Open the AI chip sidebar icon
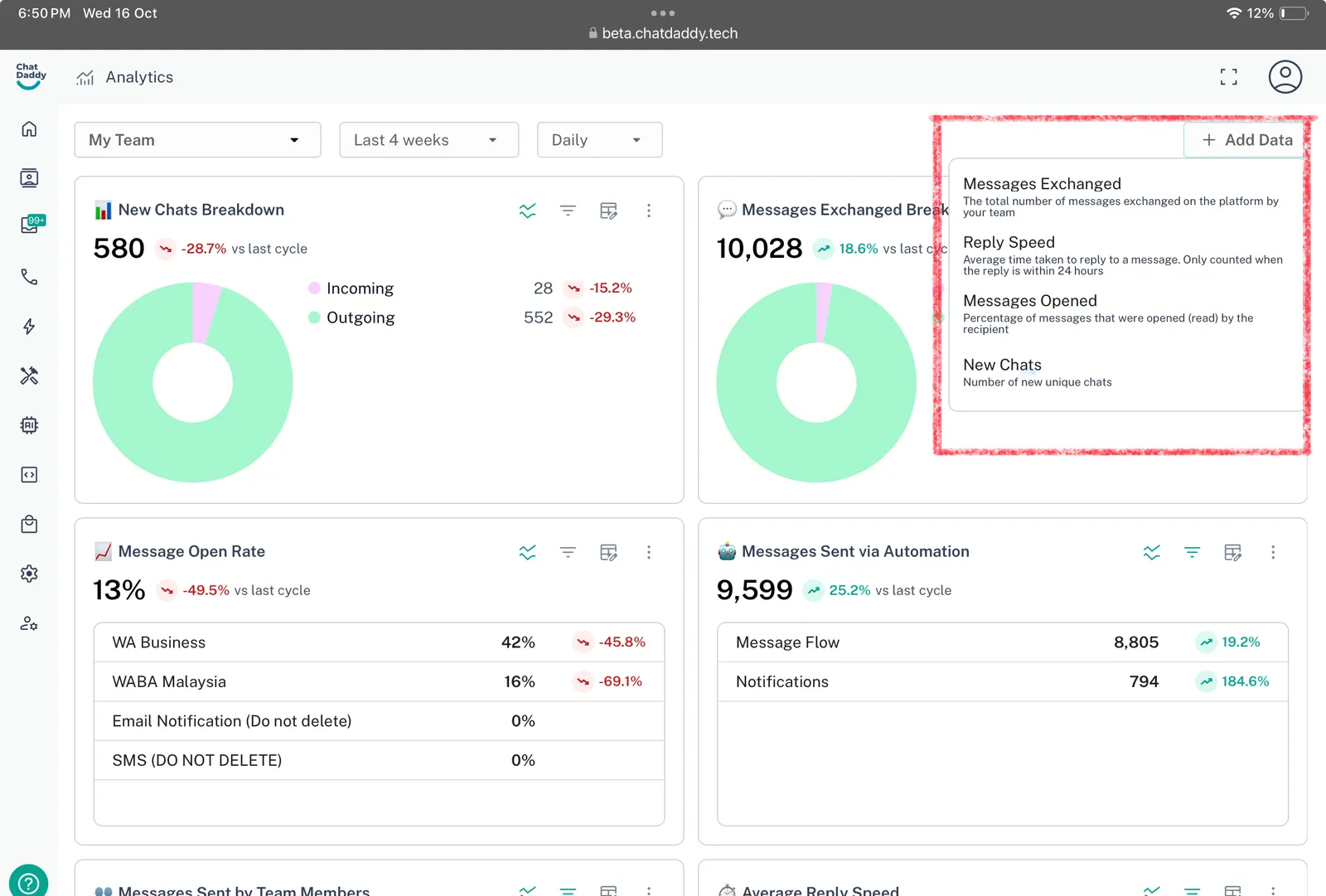 (29, 425)
